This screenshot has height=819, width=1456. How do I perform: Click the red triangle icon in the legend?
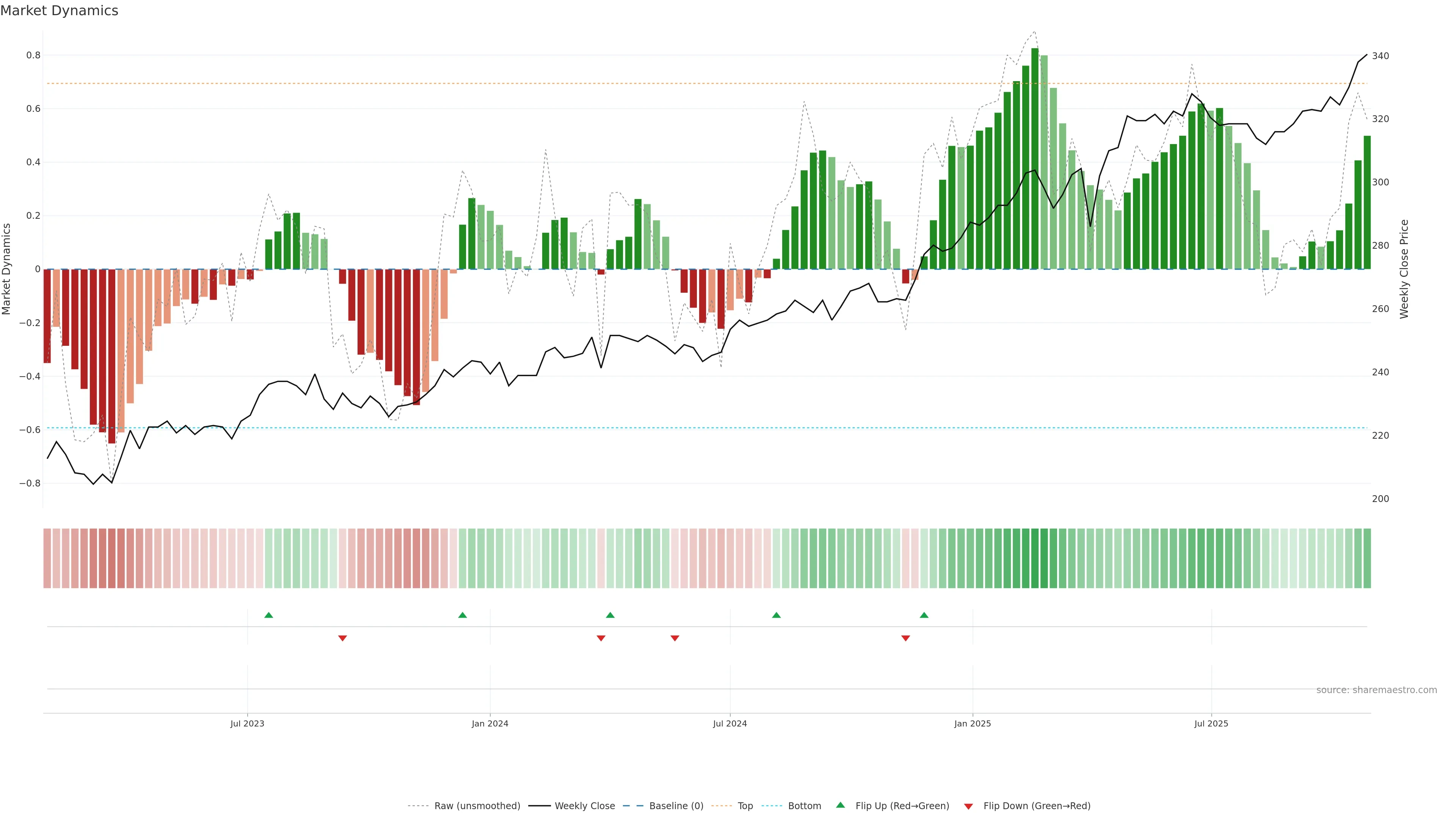[968, 806]
